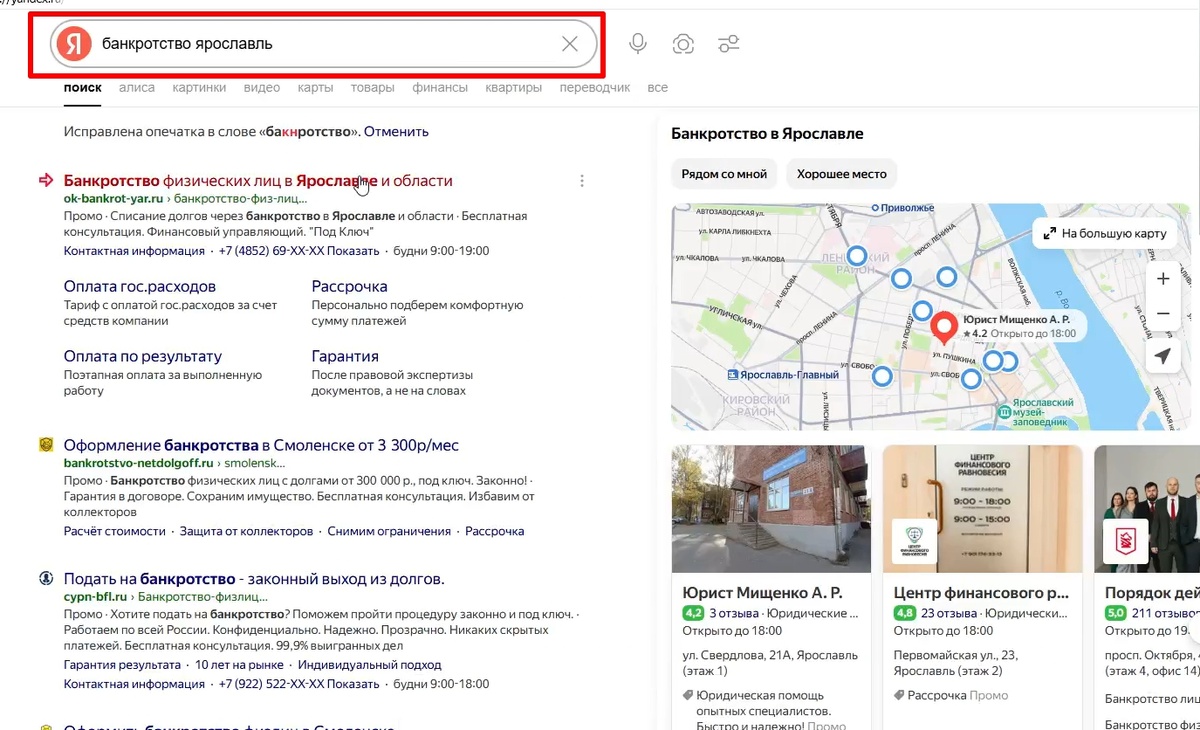
Task: Locate me with map navigation arrow
Action: (1162, 356)
